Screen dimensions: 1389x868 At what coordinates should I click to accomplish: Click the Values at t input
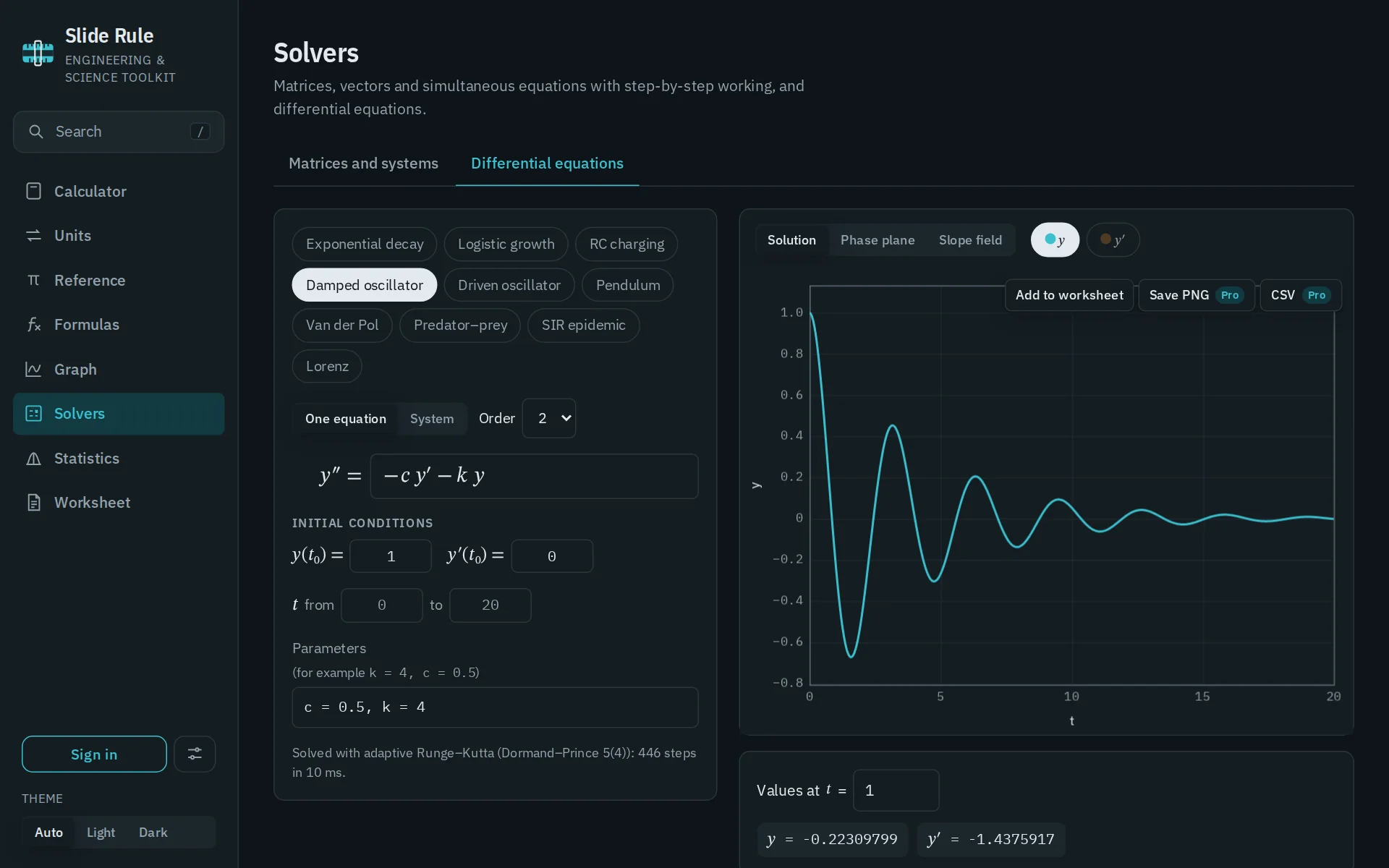click(x=896, y=791)
